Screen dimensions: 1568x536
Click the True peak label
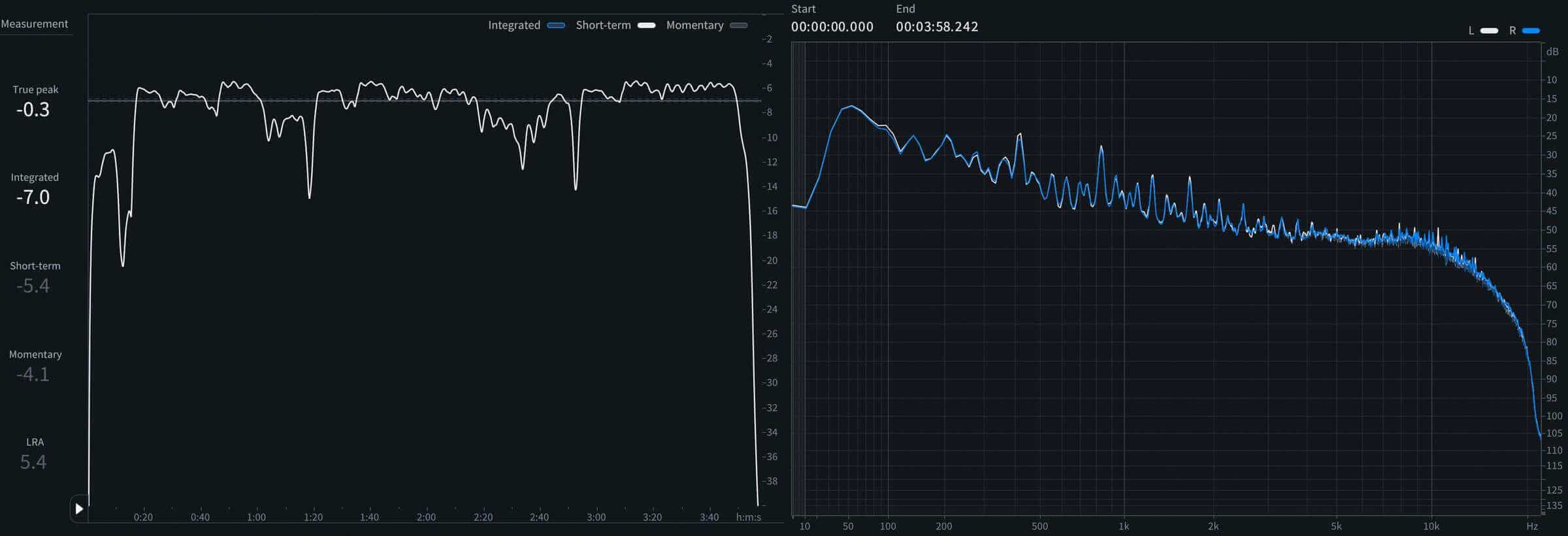(35, 90)
